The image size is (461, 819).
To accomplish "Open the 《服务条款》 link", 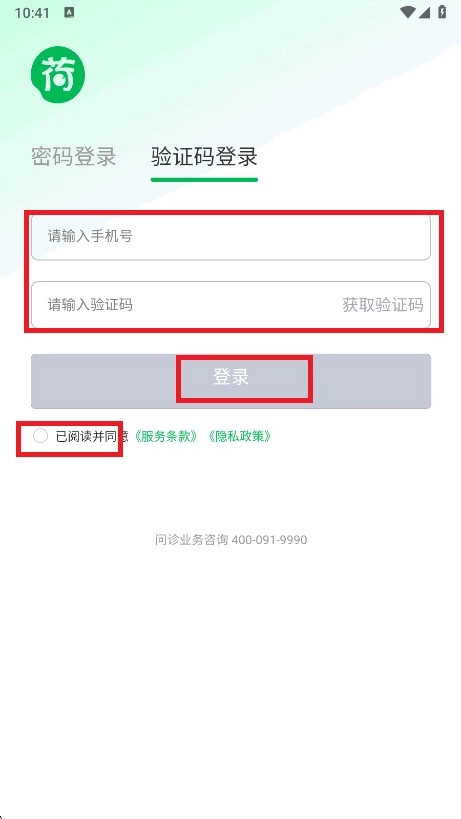I will 166,436.
